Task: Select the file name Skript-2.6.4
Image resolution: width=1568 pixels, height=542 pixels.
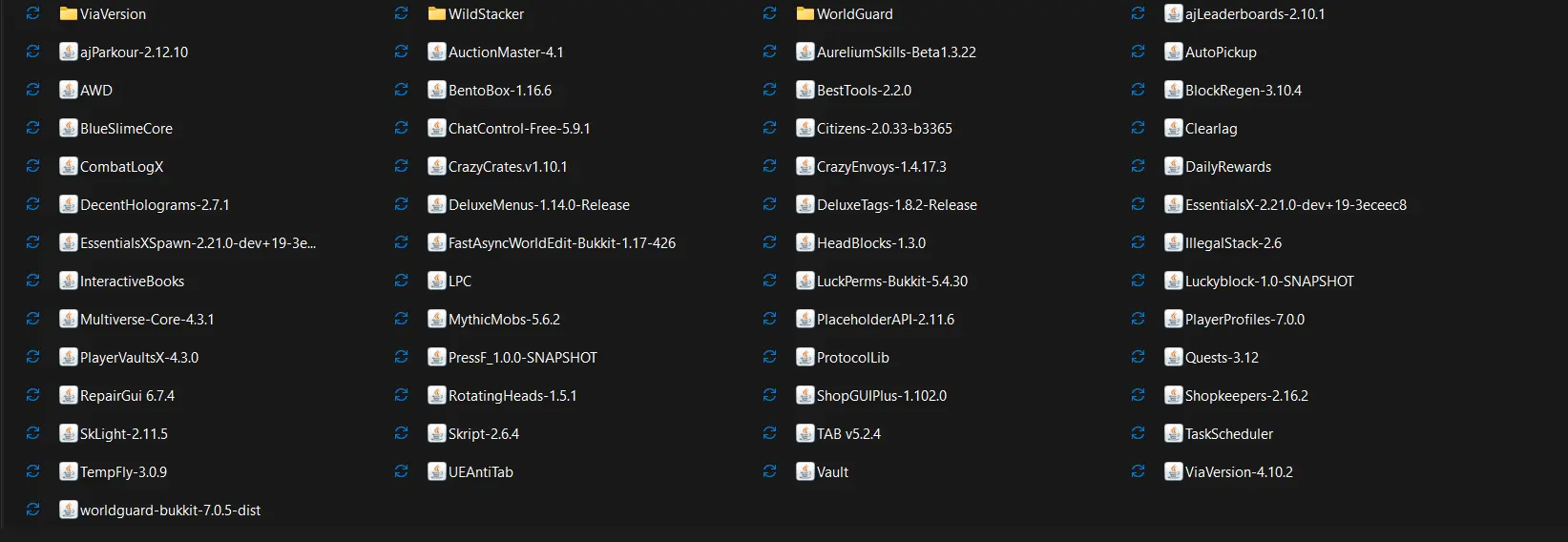Action: pos(484,434)
